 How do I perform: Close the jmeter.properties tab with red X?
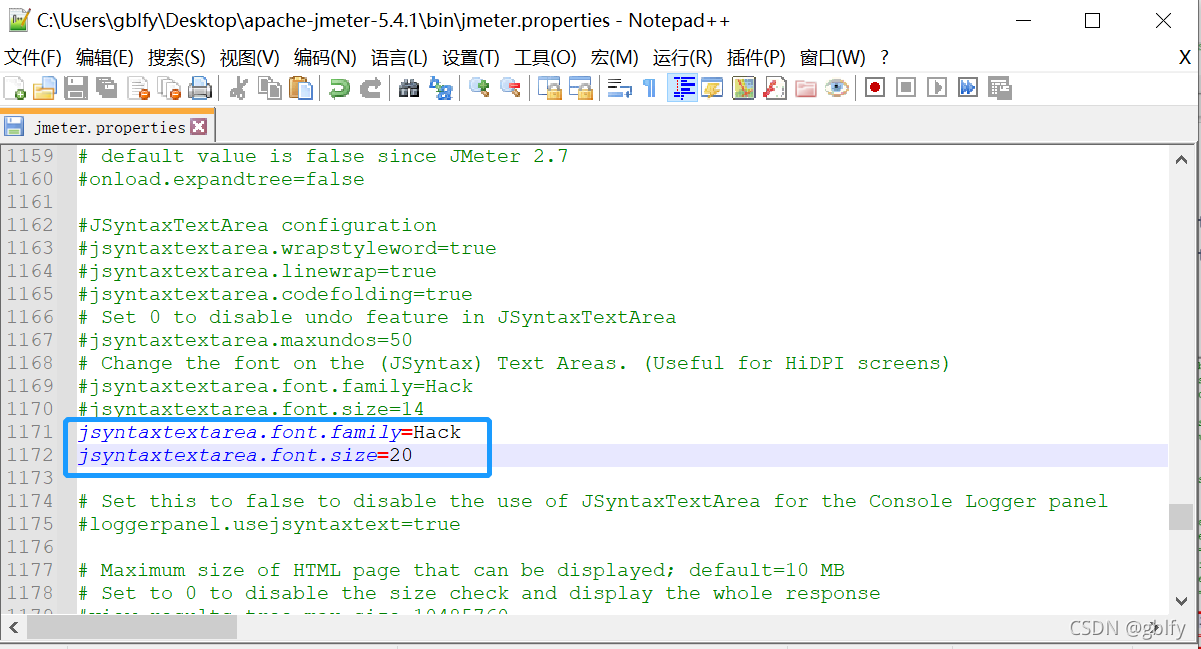[x=198, y=127]
